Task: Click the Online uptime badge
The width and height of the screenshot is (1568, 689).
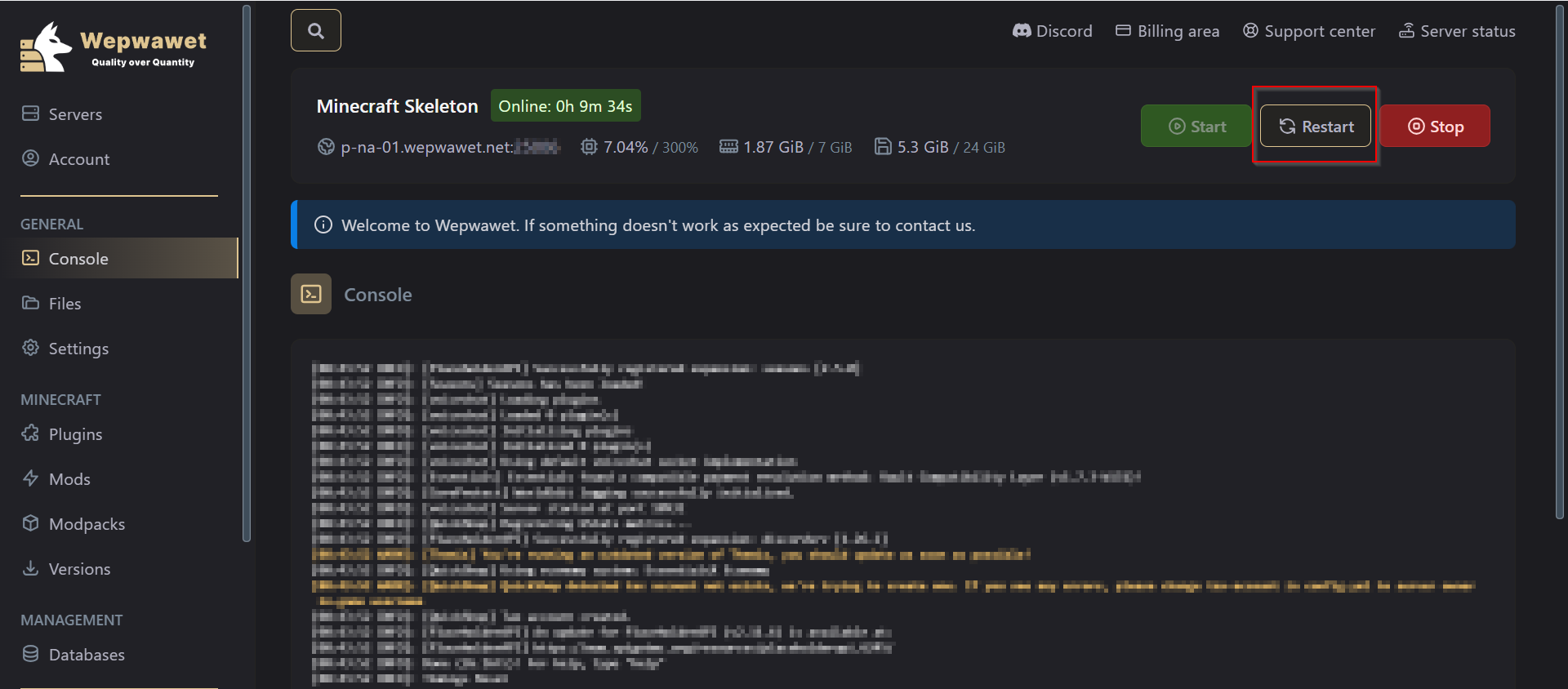Action: [x=565, y=105]
